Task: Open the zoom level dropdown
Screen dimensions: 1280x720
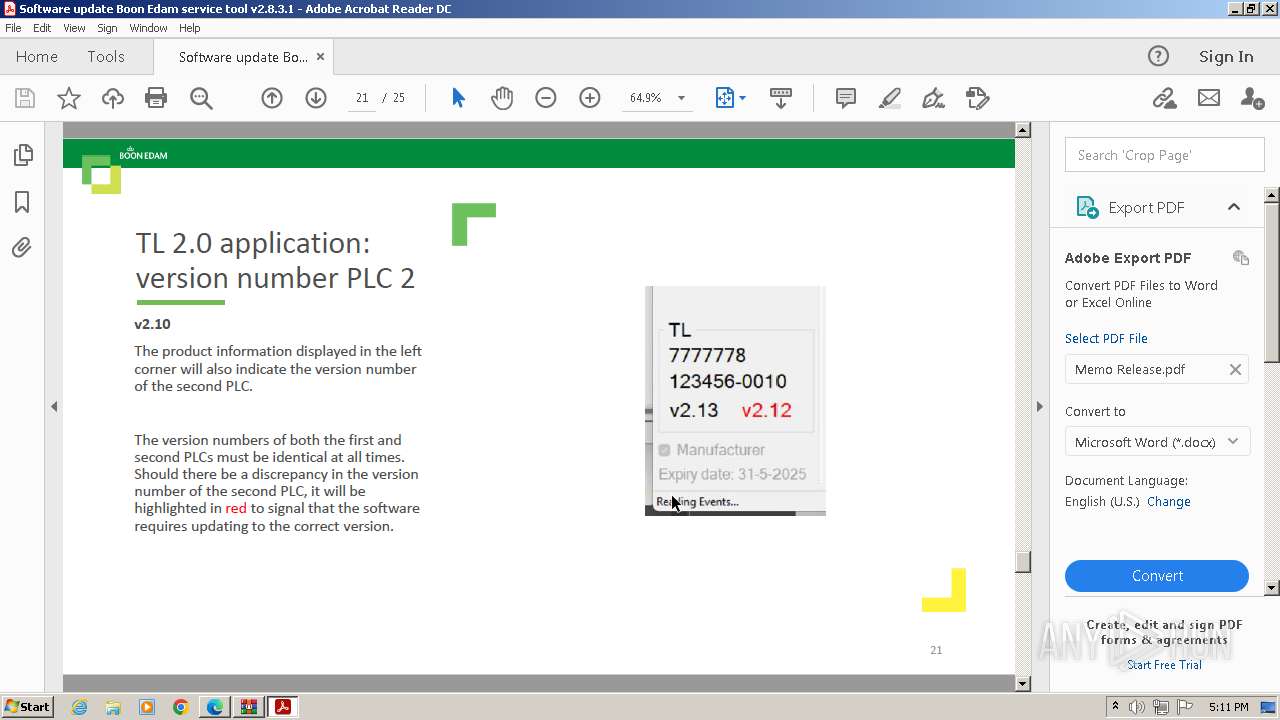Action: pyautogui.click(x=682, y=98)
